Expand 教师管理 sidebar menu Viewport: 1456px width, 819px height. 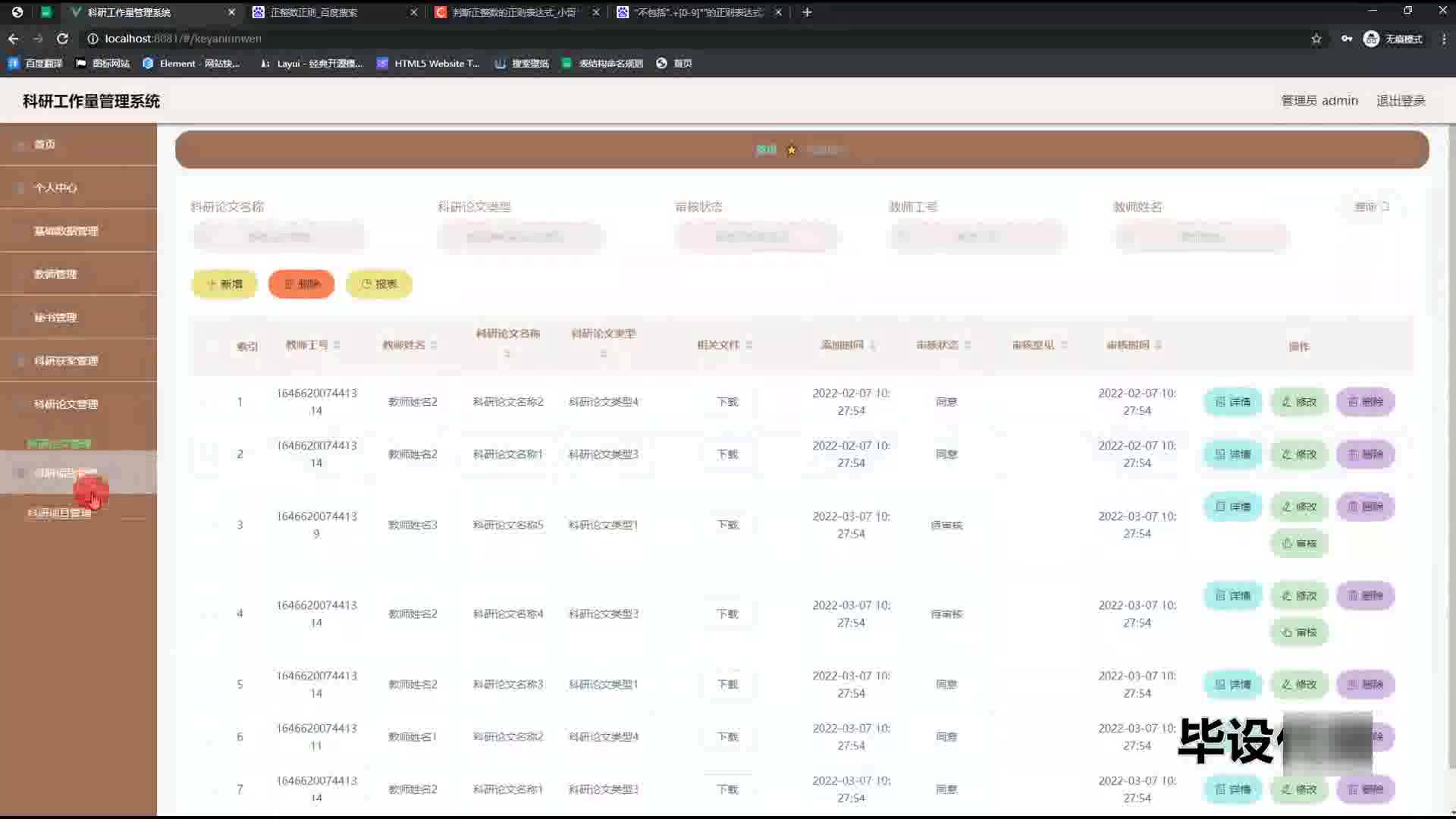click(x=55, y=274)
